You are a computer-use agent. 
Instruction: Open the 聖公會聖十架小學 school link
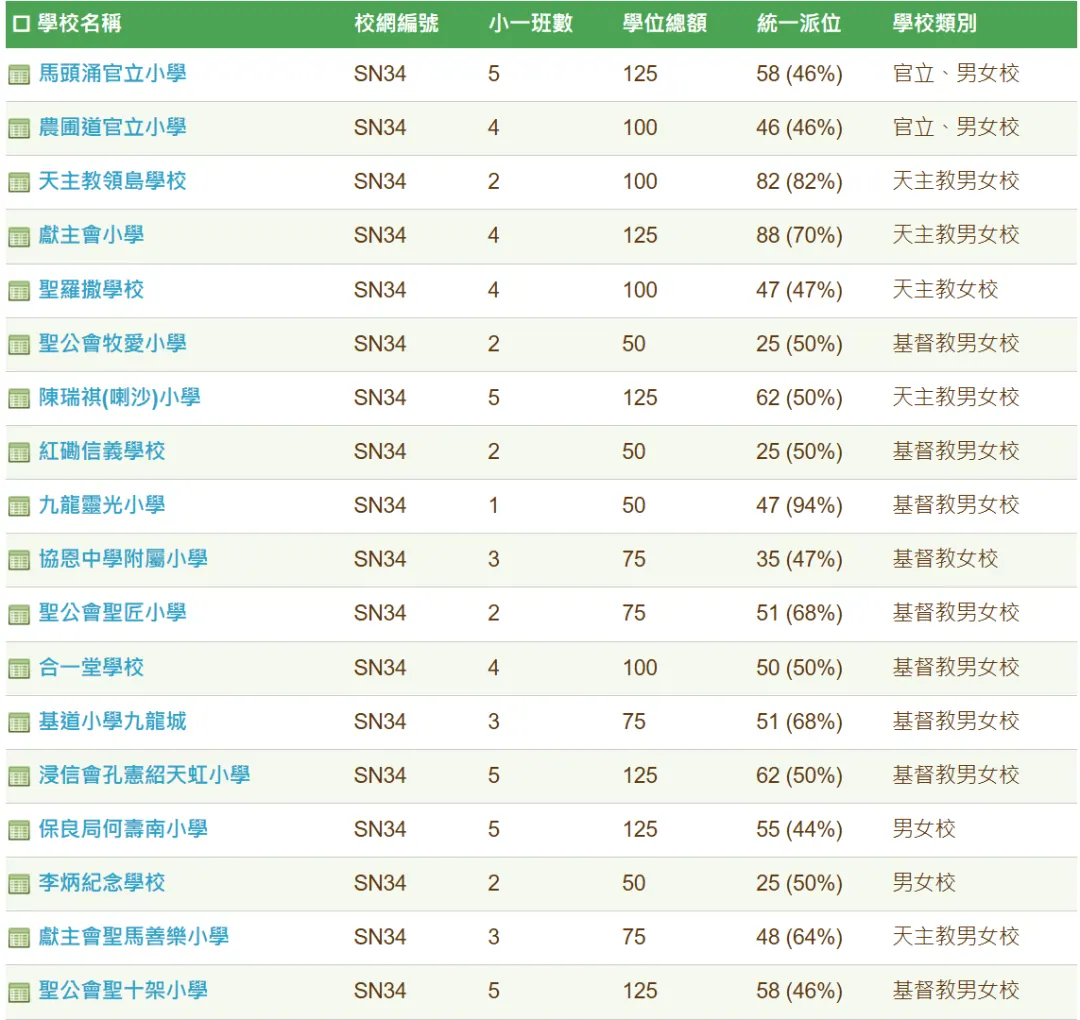123,990
